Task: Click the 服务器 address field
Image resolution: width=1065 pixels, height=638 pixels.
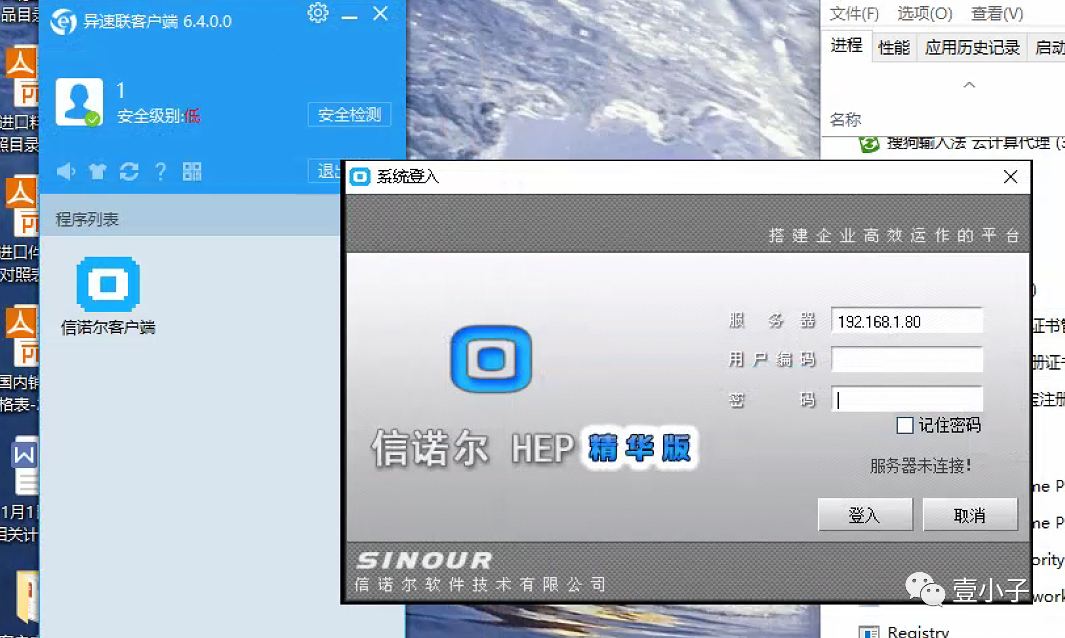Action: click(907, 321)
